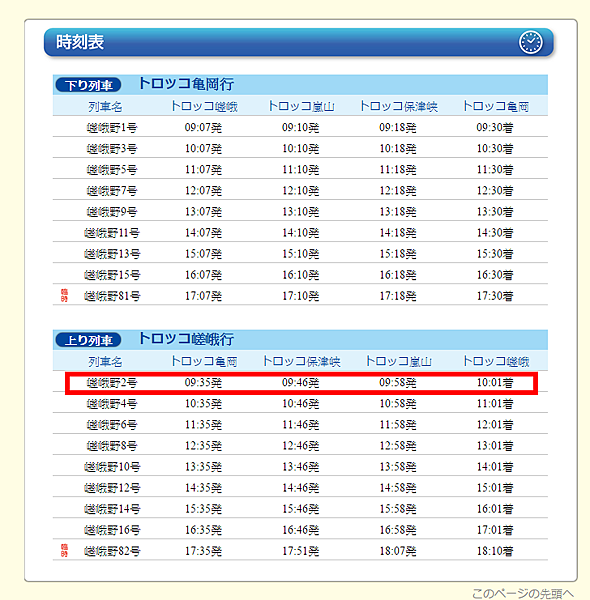Click トロッコ嵯峨 column header in 上り列車 table
Screen dimensions: 590x600
point(495,361)
